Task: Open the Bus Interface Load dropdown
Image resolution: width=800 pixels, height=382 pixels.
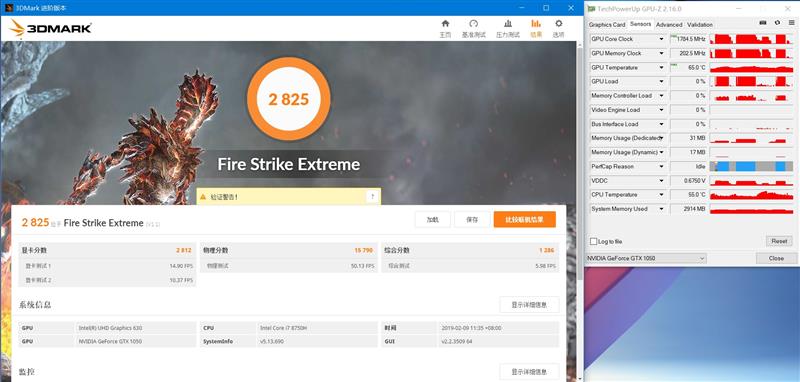Action: pyautogui.click(x=662, y=124)
